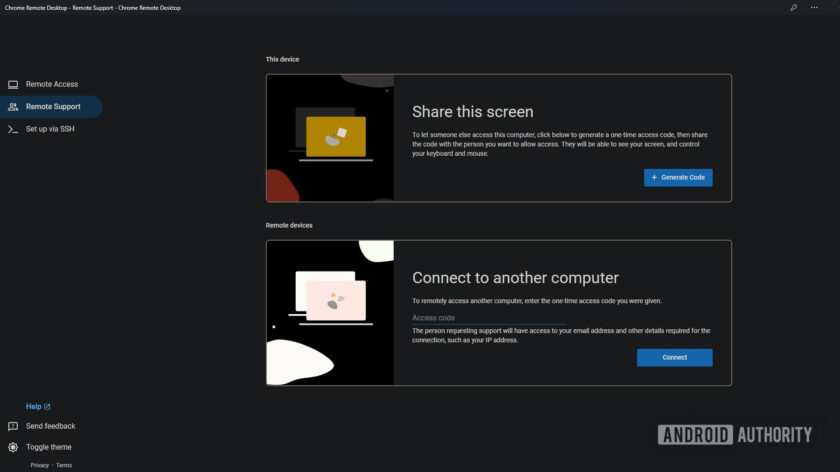Open the three-dot menu in title bar
Screen dimensions: 840x472
[x=814, y=8]
